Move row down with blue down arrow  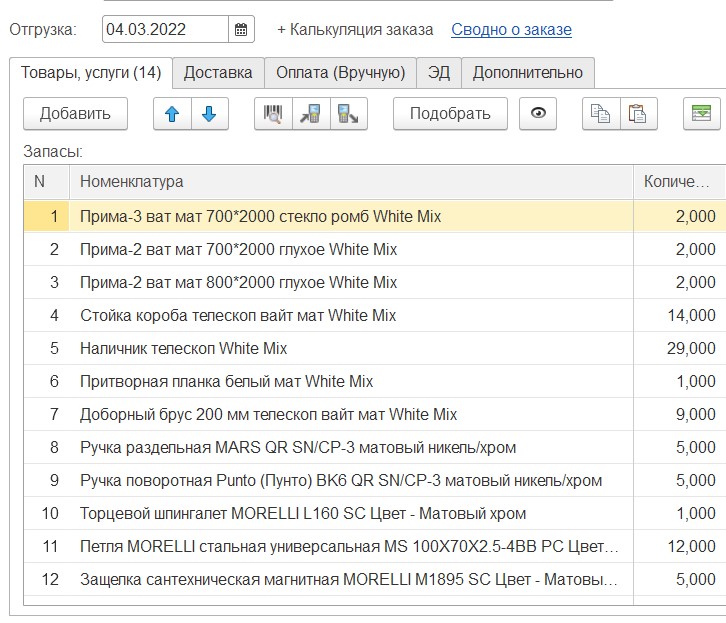[209, 114]
